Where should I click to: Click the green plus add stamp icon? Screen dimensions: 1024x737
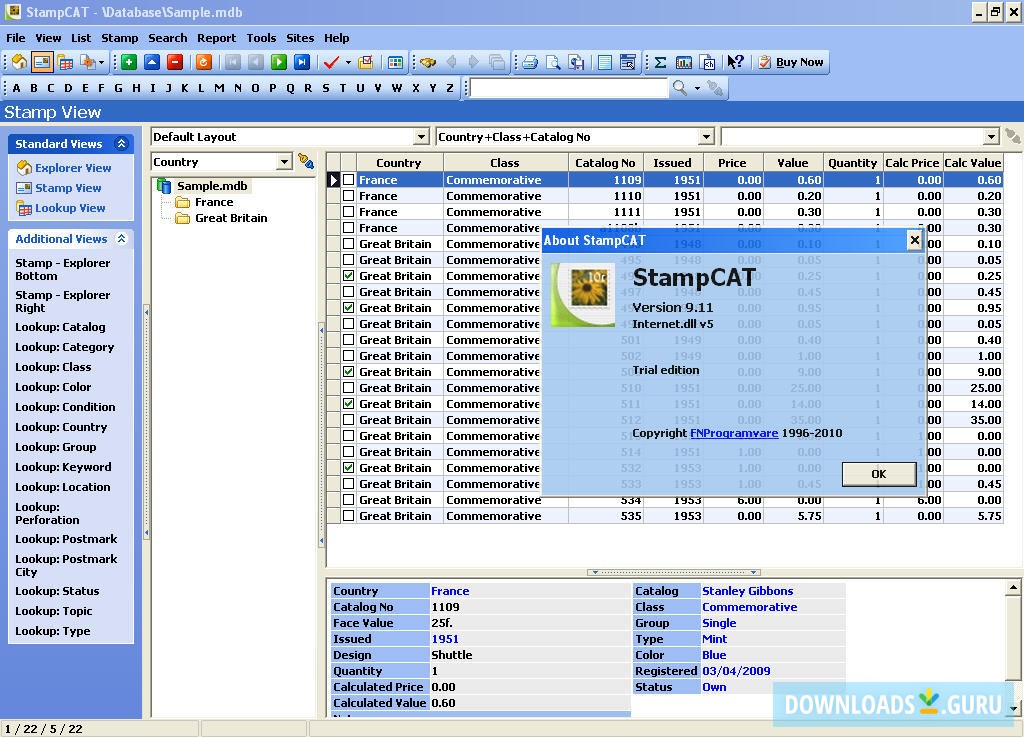click(x=129, y=62)
